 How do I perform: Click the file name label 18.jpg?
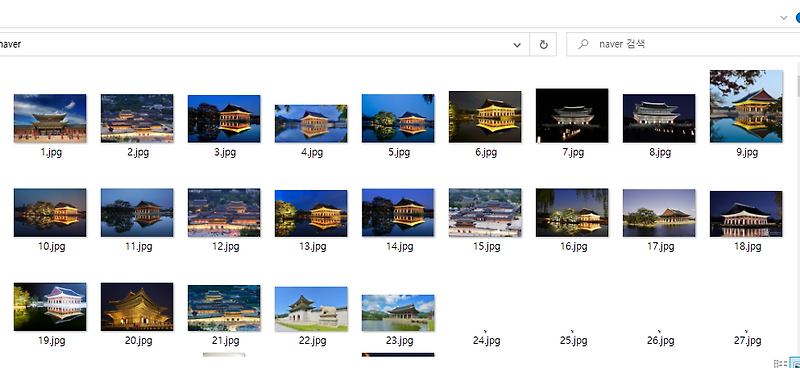747,247
